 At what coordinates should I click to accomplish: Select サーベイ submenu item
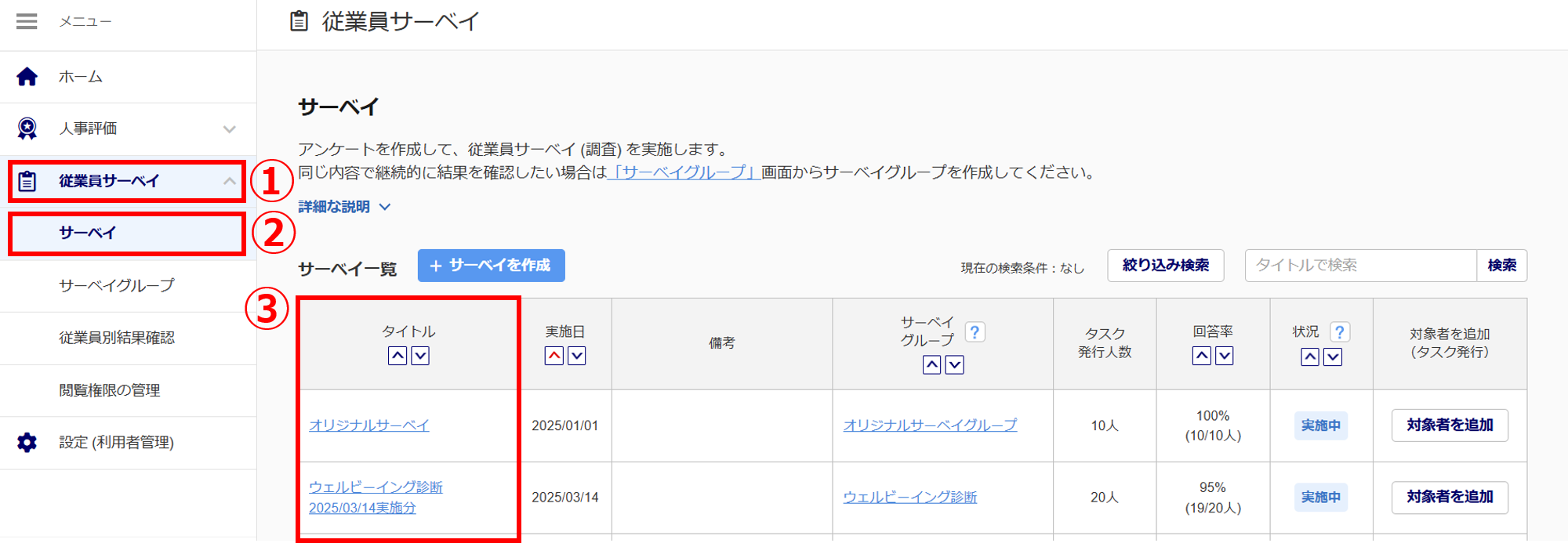[x=128, y=233]
